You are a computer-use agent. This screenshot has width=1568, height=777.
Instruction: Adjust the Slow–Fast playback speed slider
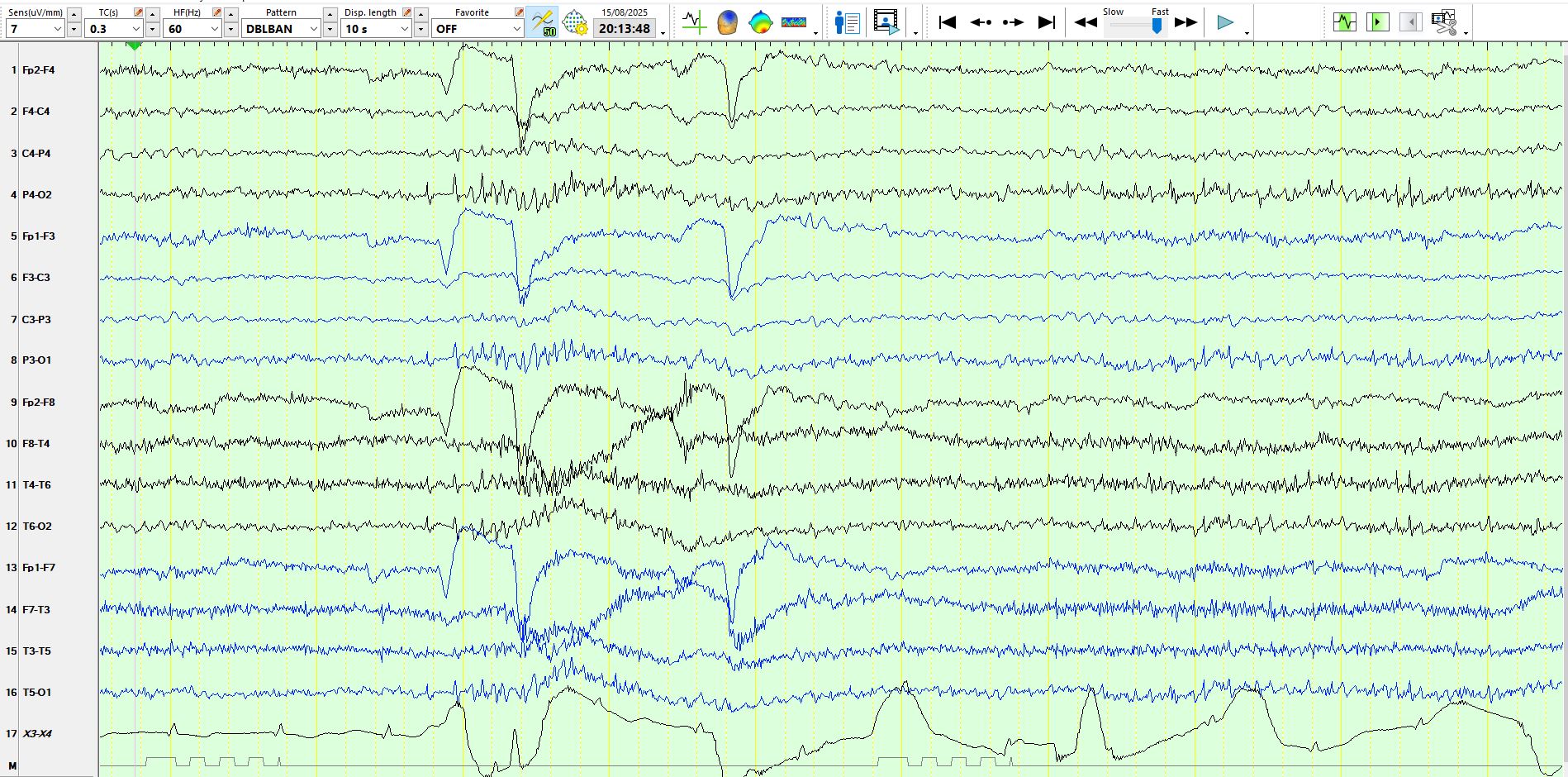click(x=1157, y=26)
